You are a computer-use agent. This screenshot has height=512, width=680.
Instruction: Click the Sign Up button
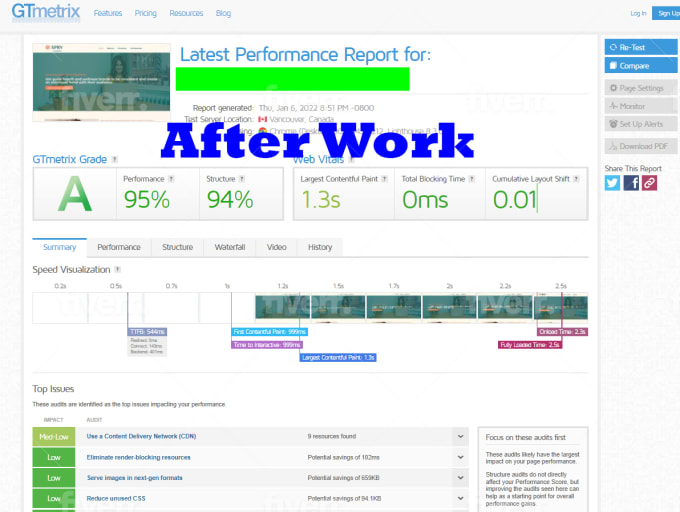click(x=667, y=13)
